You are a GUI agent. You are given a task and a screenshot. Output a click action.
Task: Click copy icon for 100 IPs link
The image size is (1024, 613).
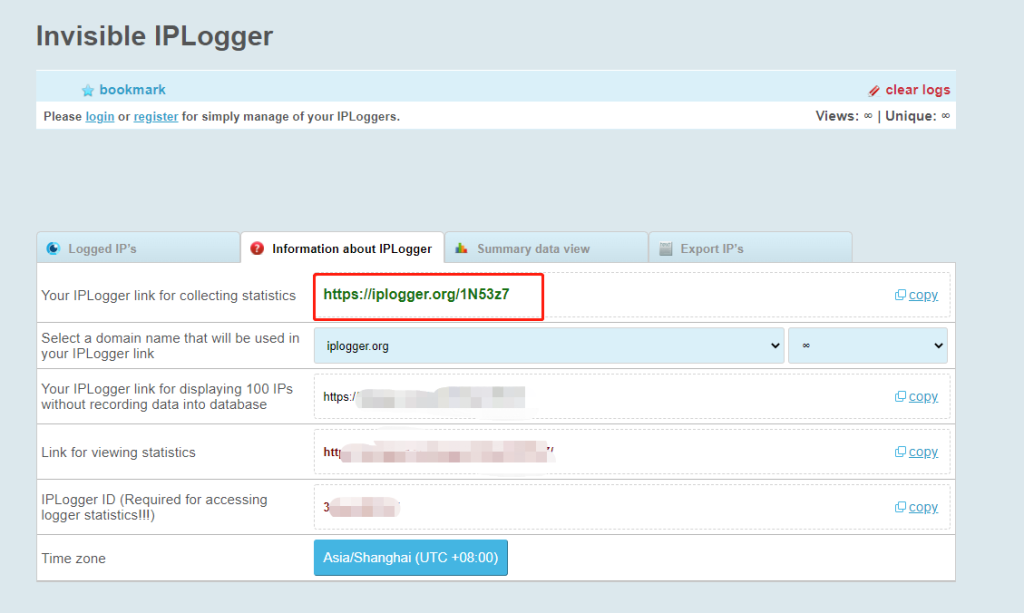(900, 396)
